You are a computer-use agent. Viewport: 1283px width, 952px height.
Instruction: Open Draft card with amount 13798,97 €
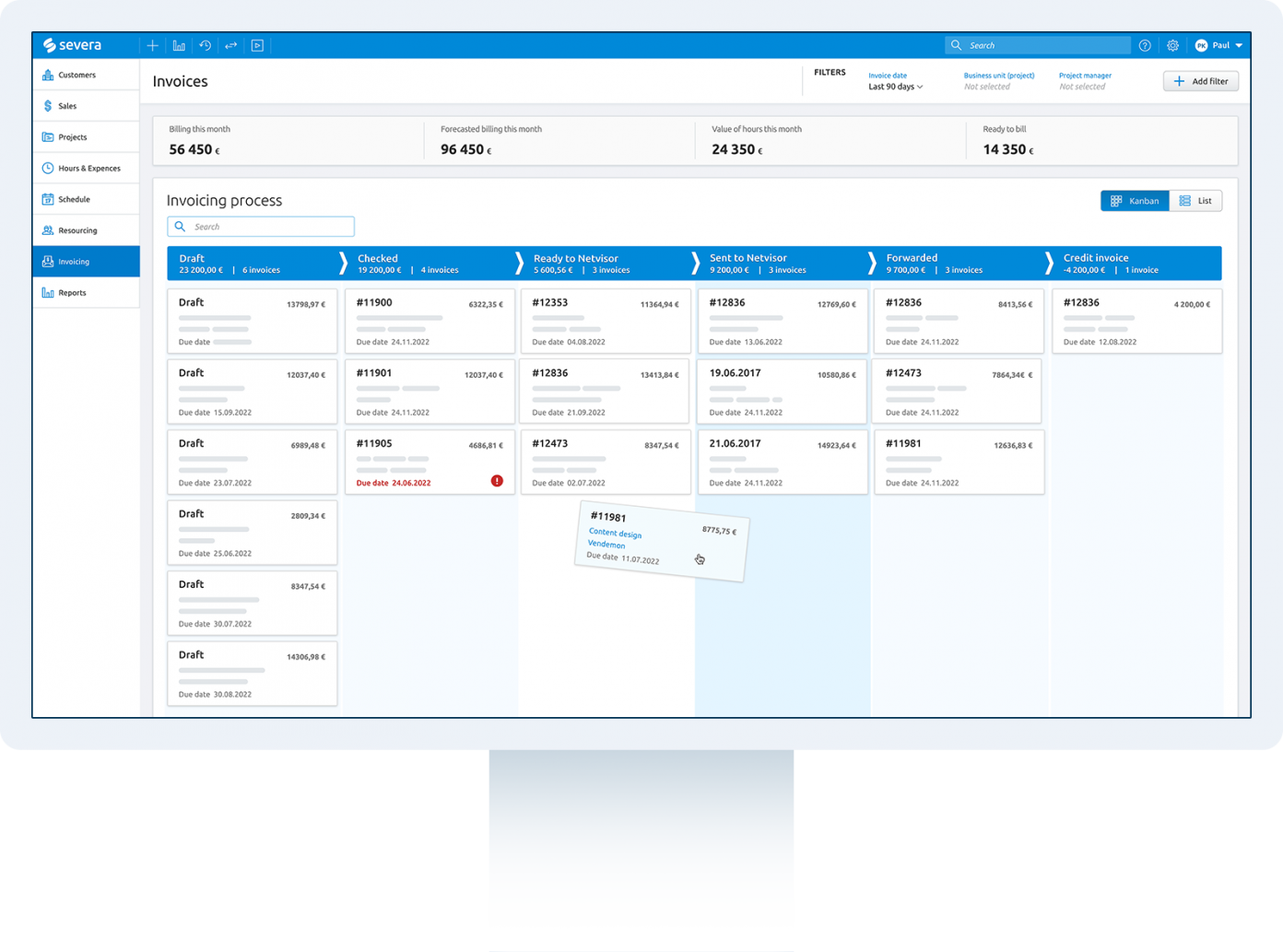(x=253, y=321)
